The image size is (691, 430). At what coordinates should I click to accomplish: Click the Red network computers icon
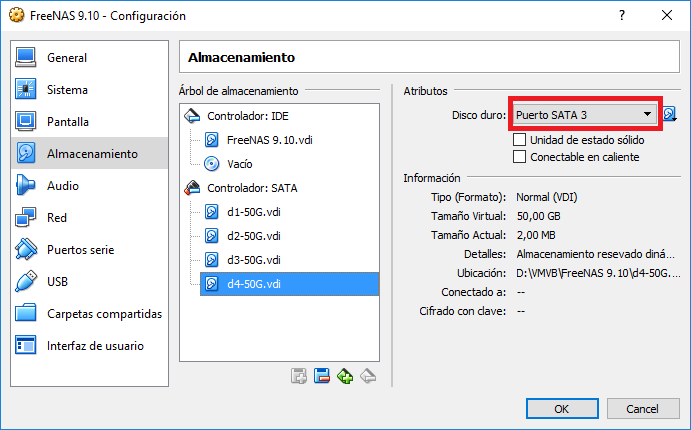pos(26,217)
